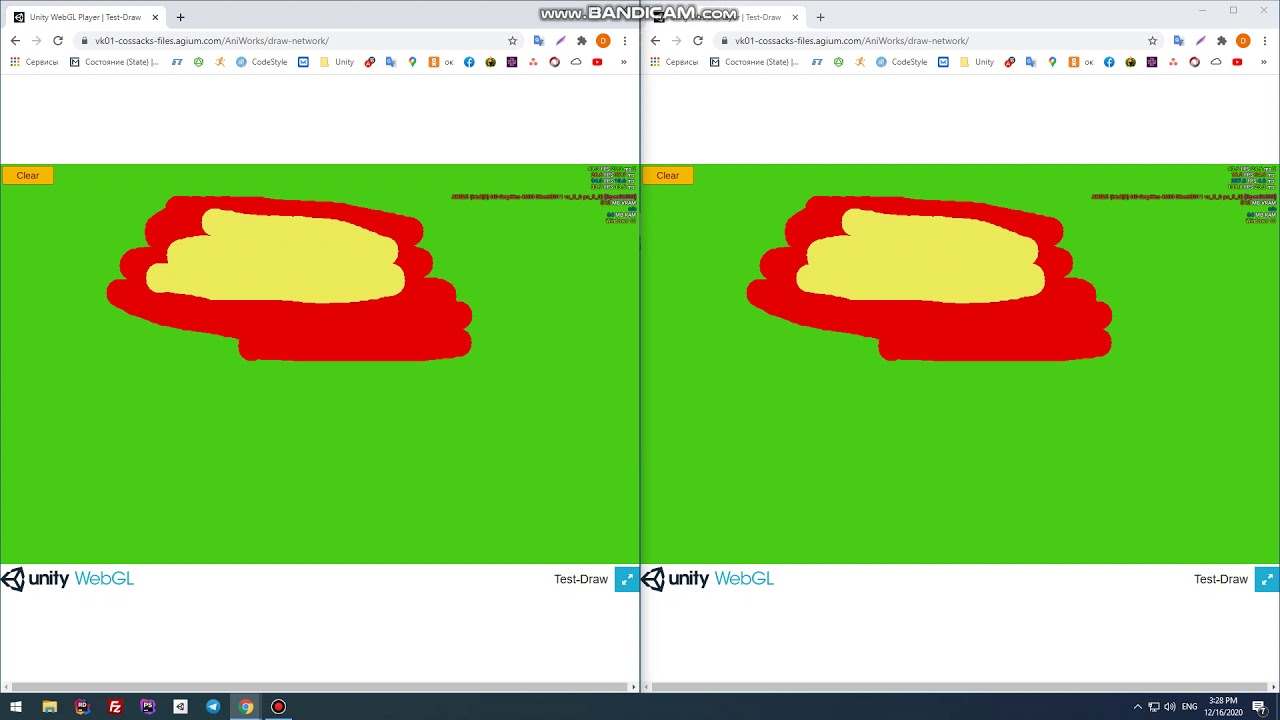Viewport: 1280px width, 720px height.
Task: Open FileZilla from the taskbar
Action: [115, 707]
